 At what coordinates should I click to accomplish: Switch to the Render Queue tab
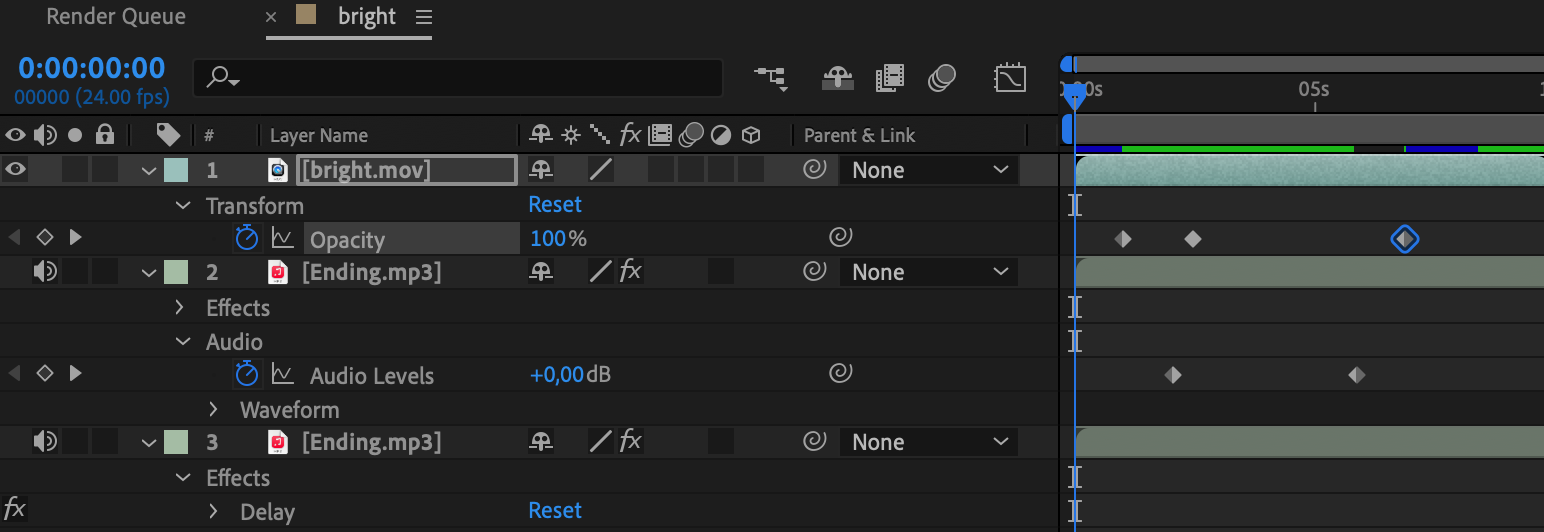pyautogui.click(x=116, y=17)
